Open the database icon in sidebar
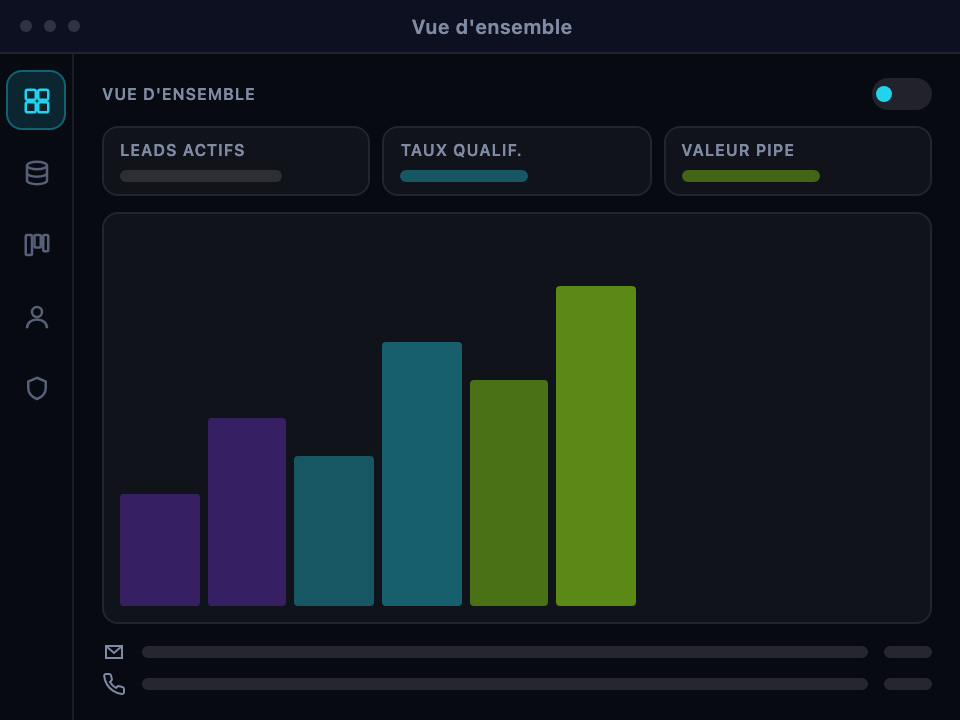 (x=36, y=173)
